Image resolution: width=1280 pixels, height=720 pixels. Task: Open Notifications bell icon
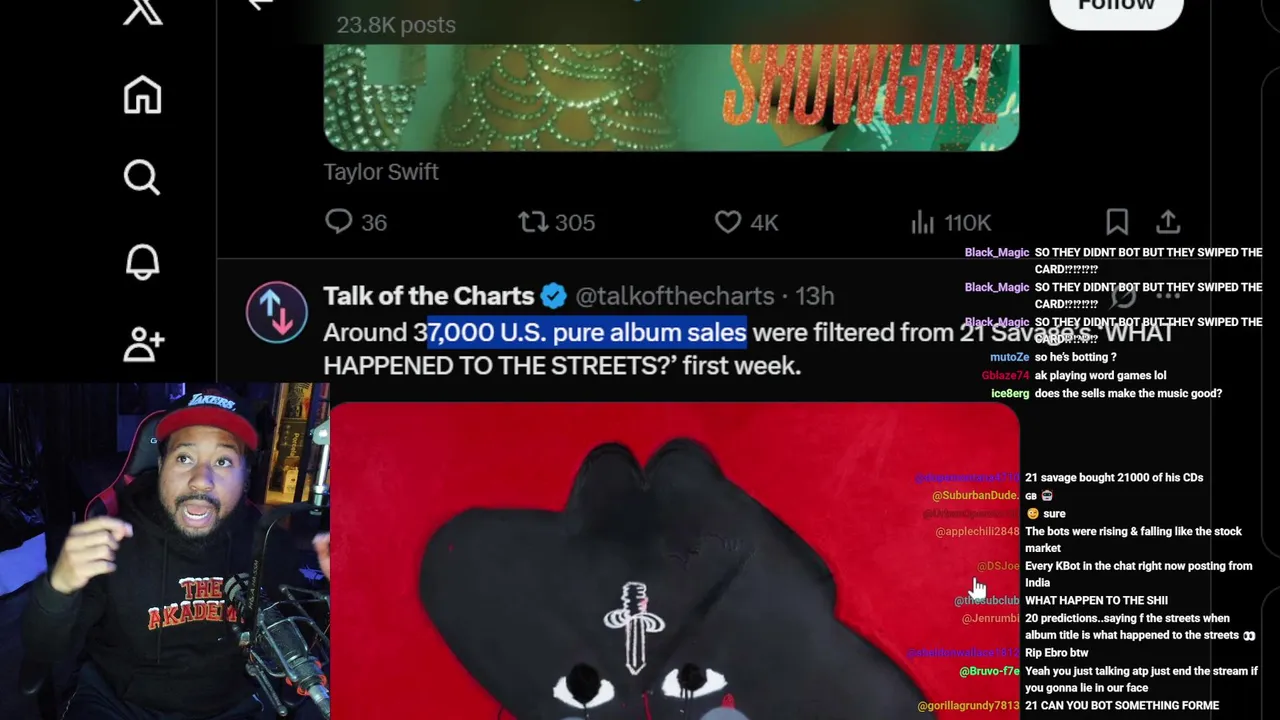coord(142,262)
